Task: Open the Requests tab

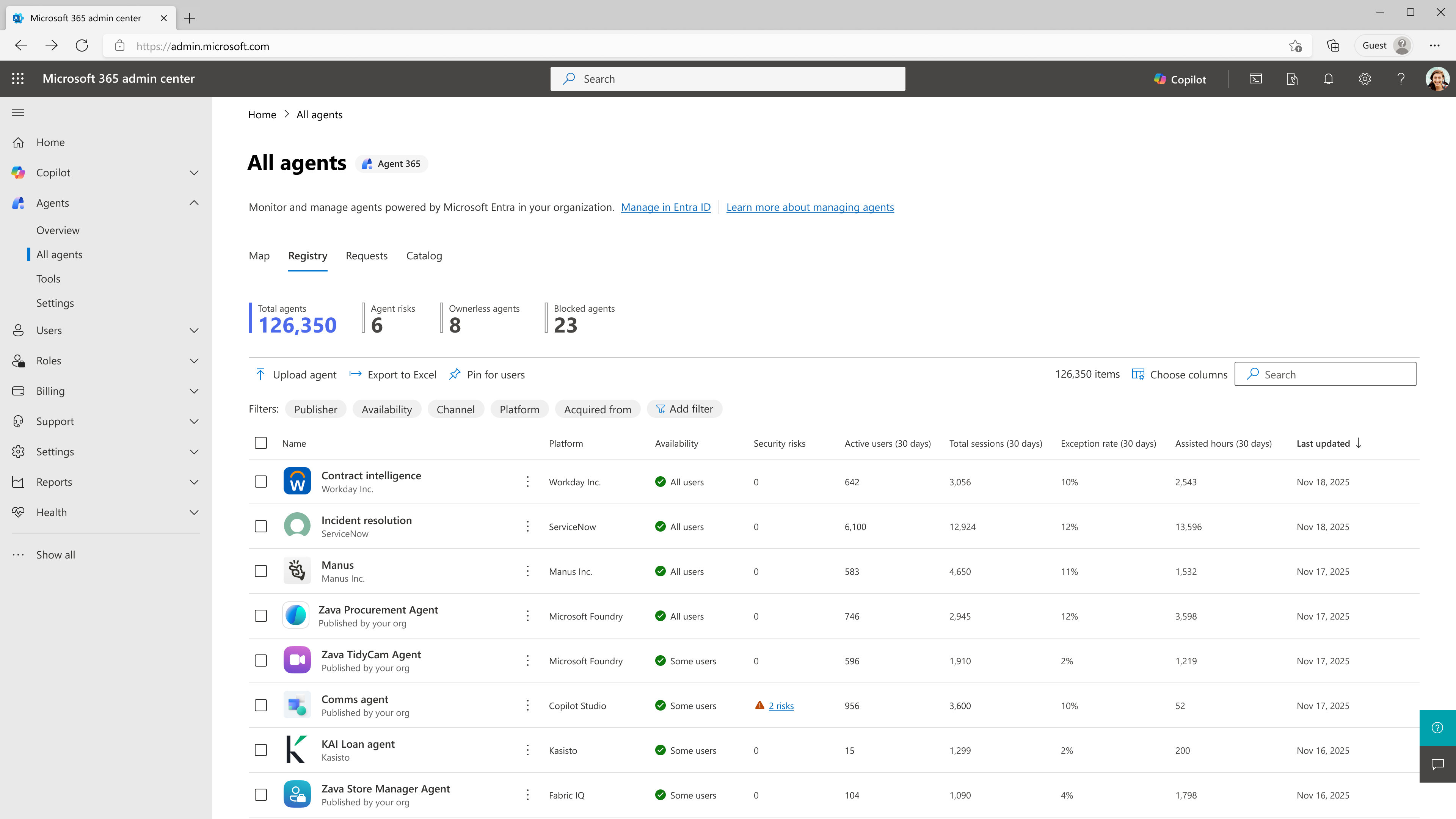Action: [366, 256]
